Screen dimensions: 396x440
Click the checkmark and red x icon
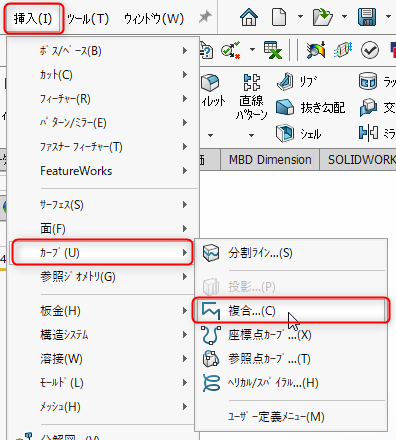coord(231,50)
